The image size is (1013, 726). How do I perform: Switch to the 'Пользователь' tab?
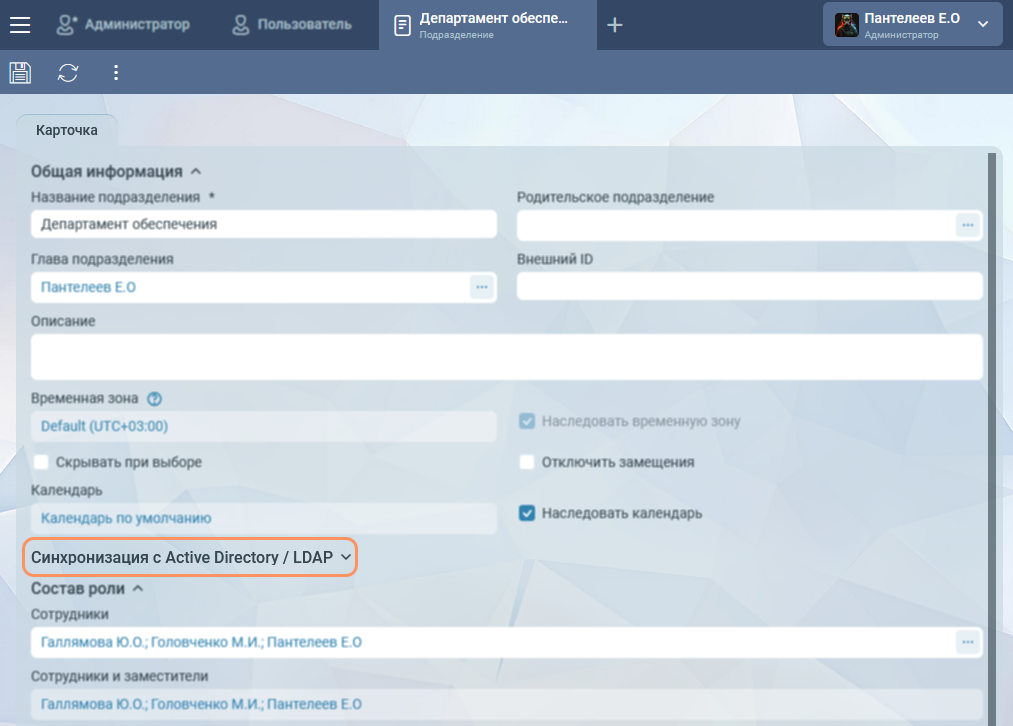point(291,25)
